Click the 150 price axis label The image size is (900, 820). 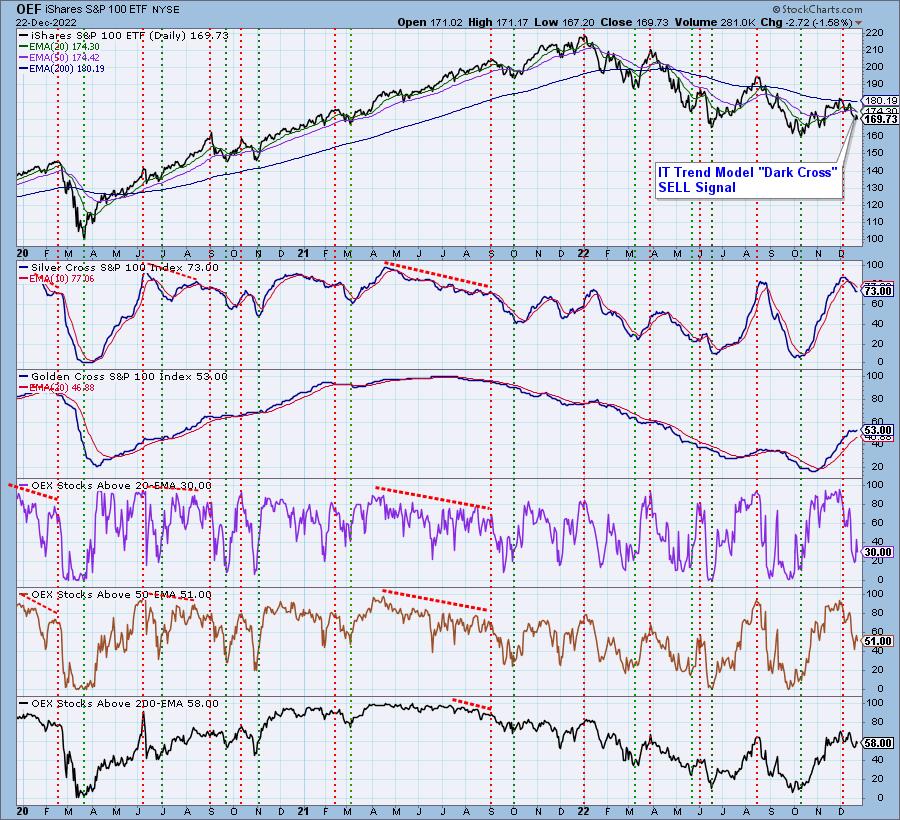(875, 153)
